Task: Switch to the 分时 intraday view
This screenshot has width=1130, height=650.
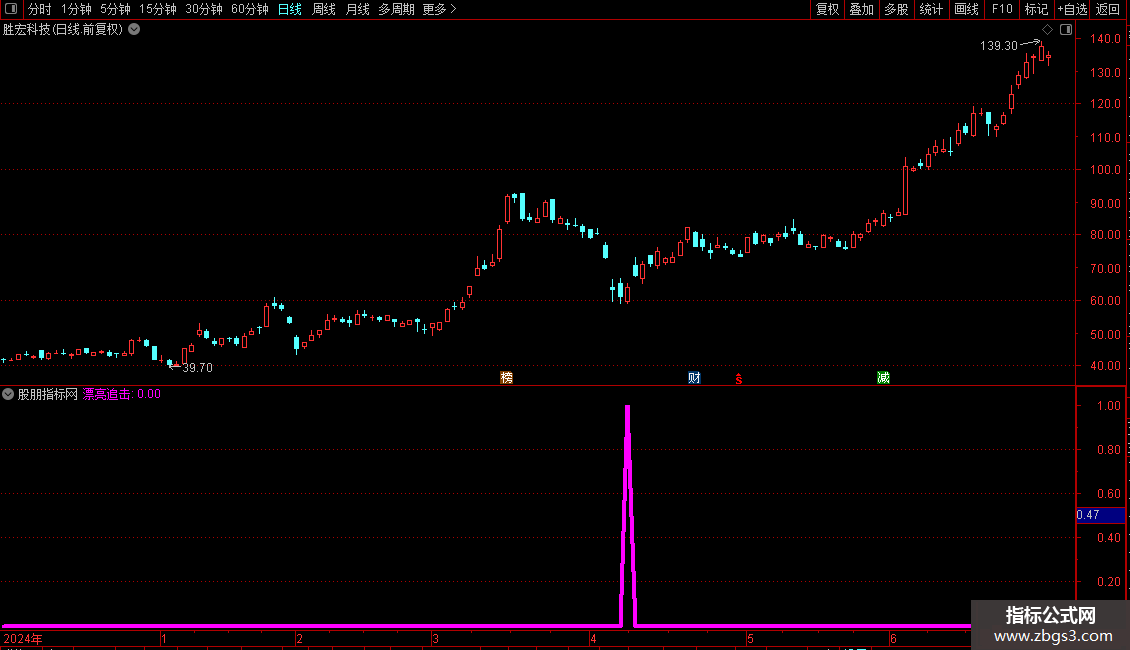Action: click(x=40, y=9)
